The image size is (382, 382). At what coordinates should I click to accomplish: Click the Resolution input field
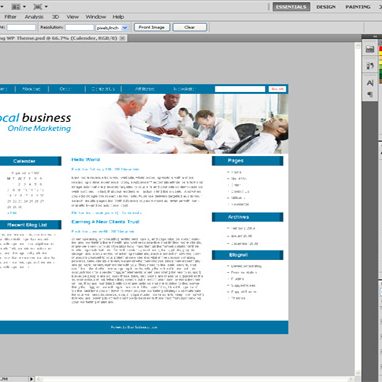(x=79, y=28)
